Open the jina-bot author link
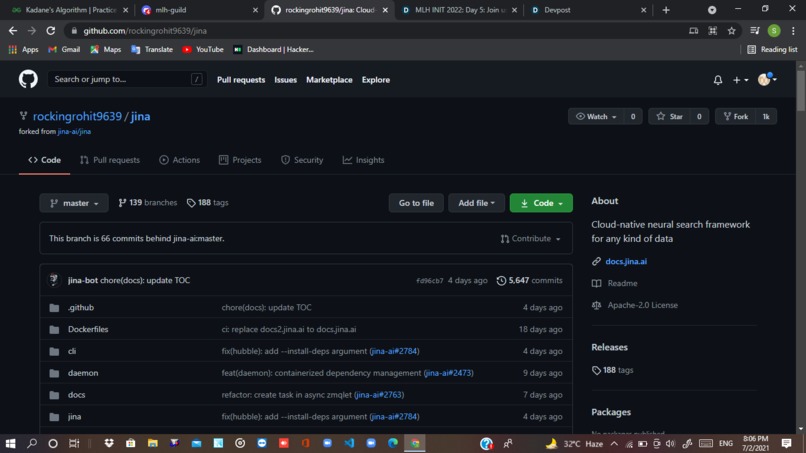 [83, 280]
